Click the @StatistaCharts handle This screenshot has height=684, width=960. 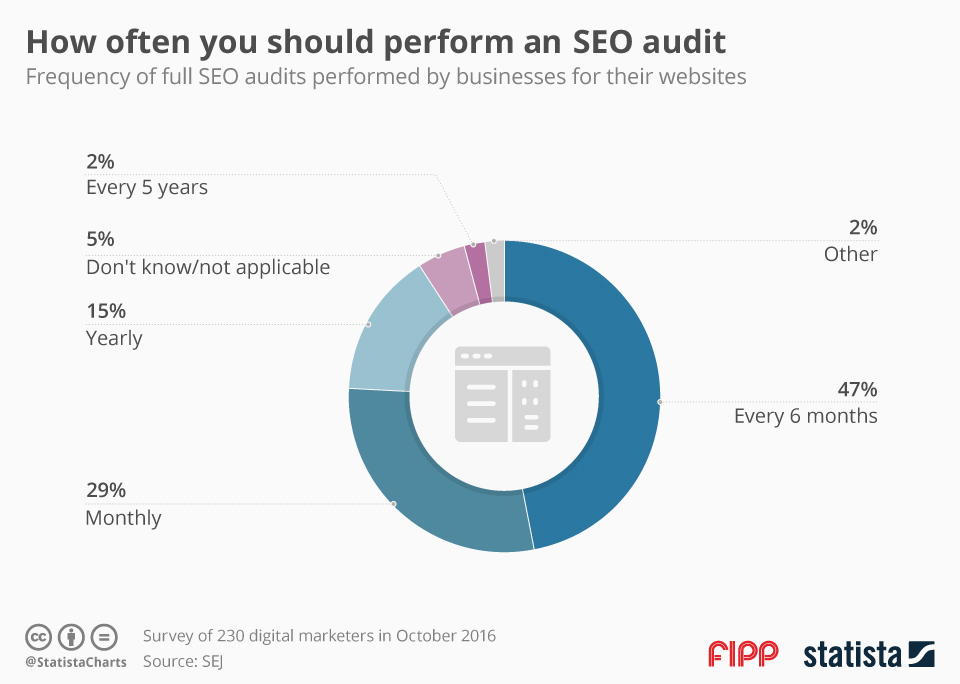point(76,662)
